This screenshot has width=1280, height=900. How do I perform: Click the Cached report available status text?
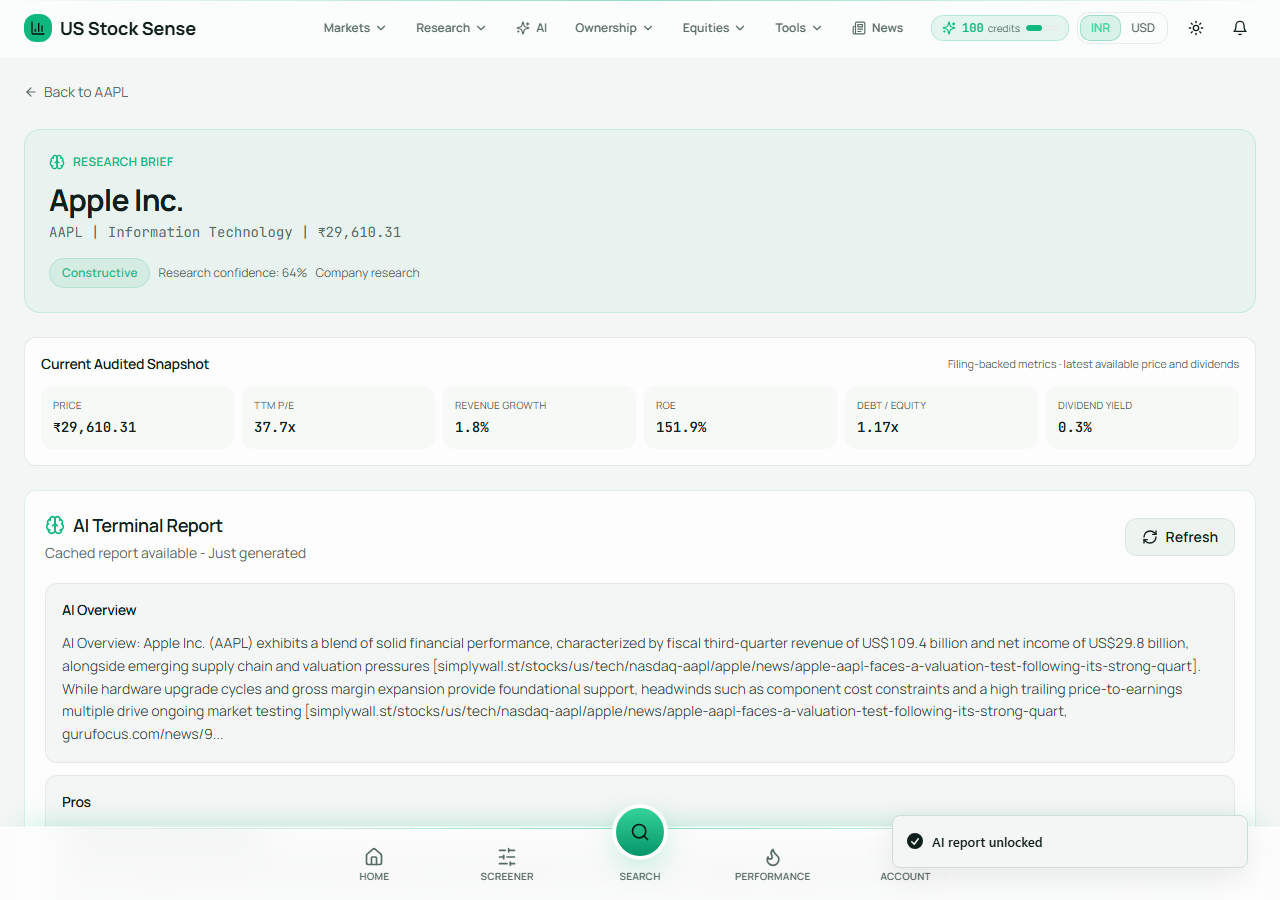[x=175, y=553]
